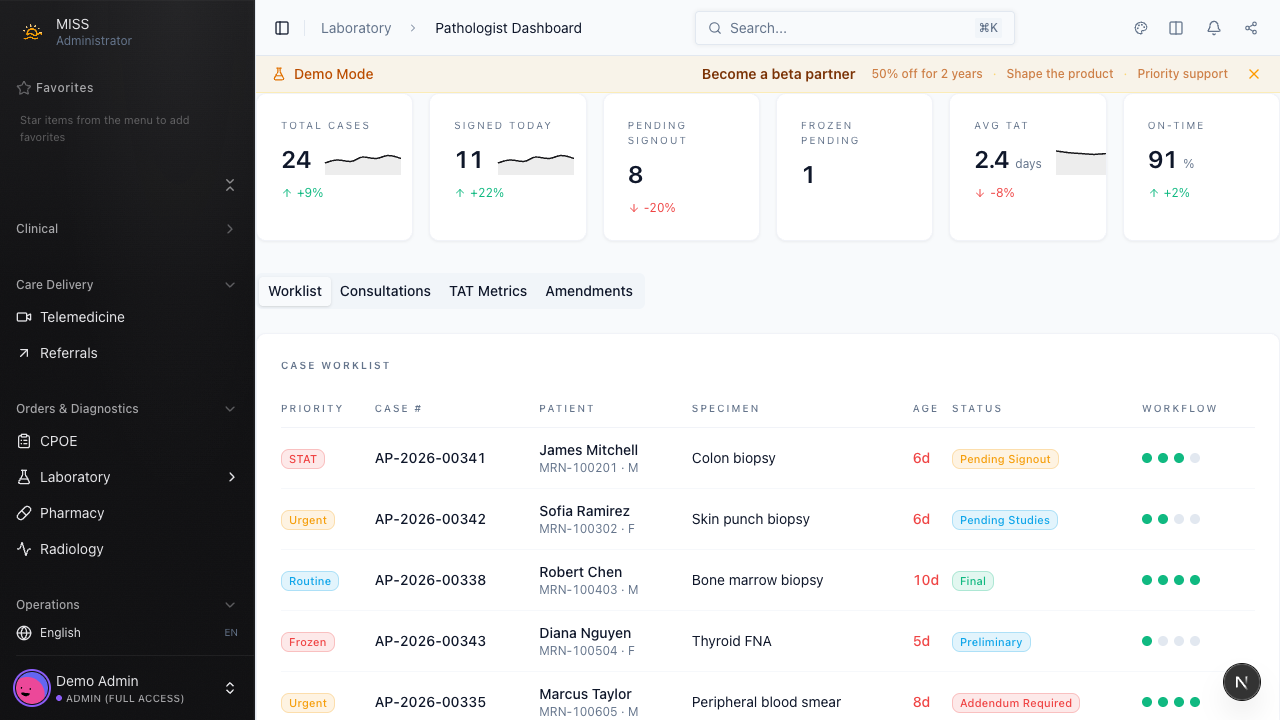Open case AP-2026-00341 row

click(430, 458)
